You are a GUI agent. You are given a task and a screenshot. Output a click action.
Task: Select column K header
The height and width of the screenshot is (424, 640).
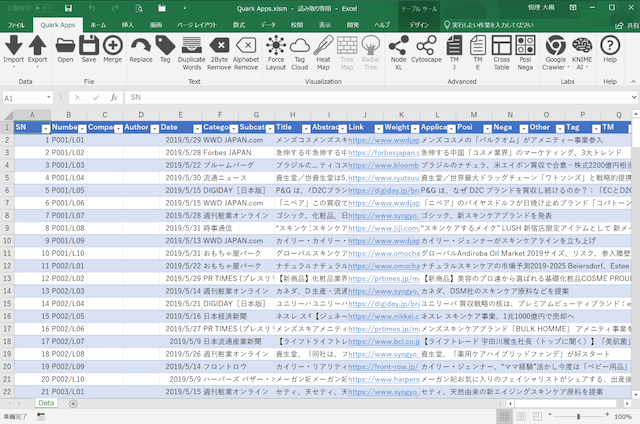(x=401, y=115)
